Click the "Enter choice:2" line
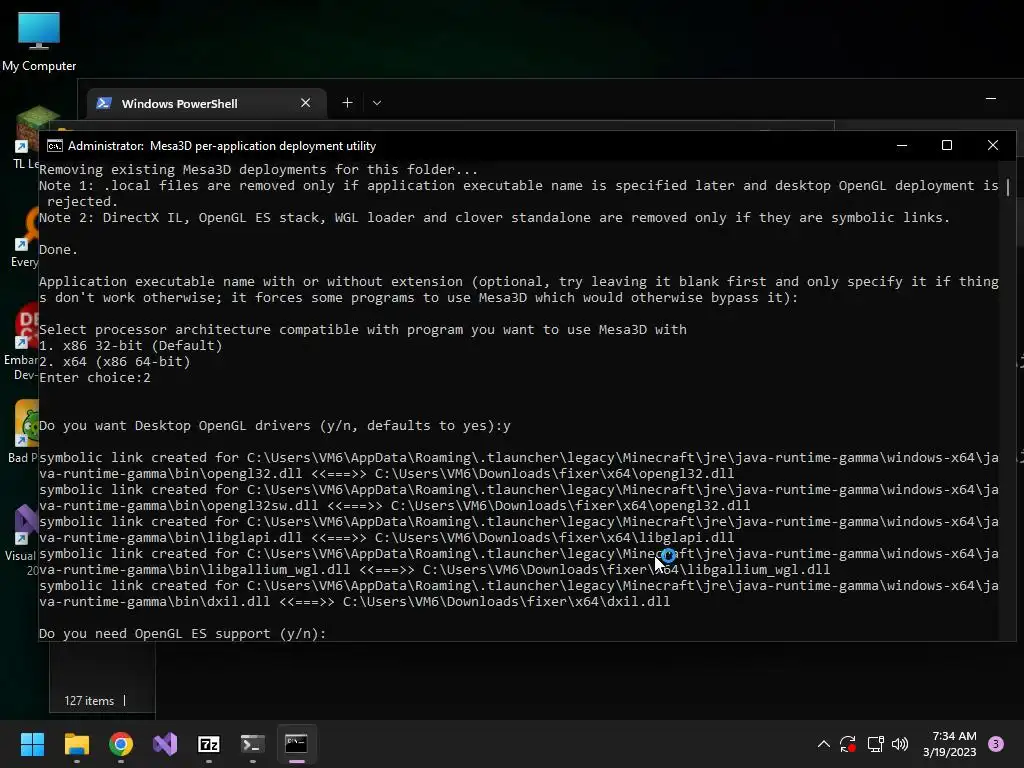This screenshot has height=768, width=1024. 95,377
